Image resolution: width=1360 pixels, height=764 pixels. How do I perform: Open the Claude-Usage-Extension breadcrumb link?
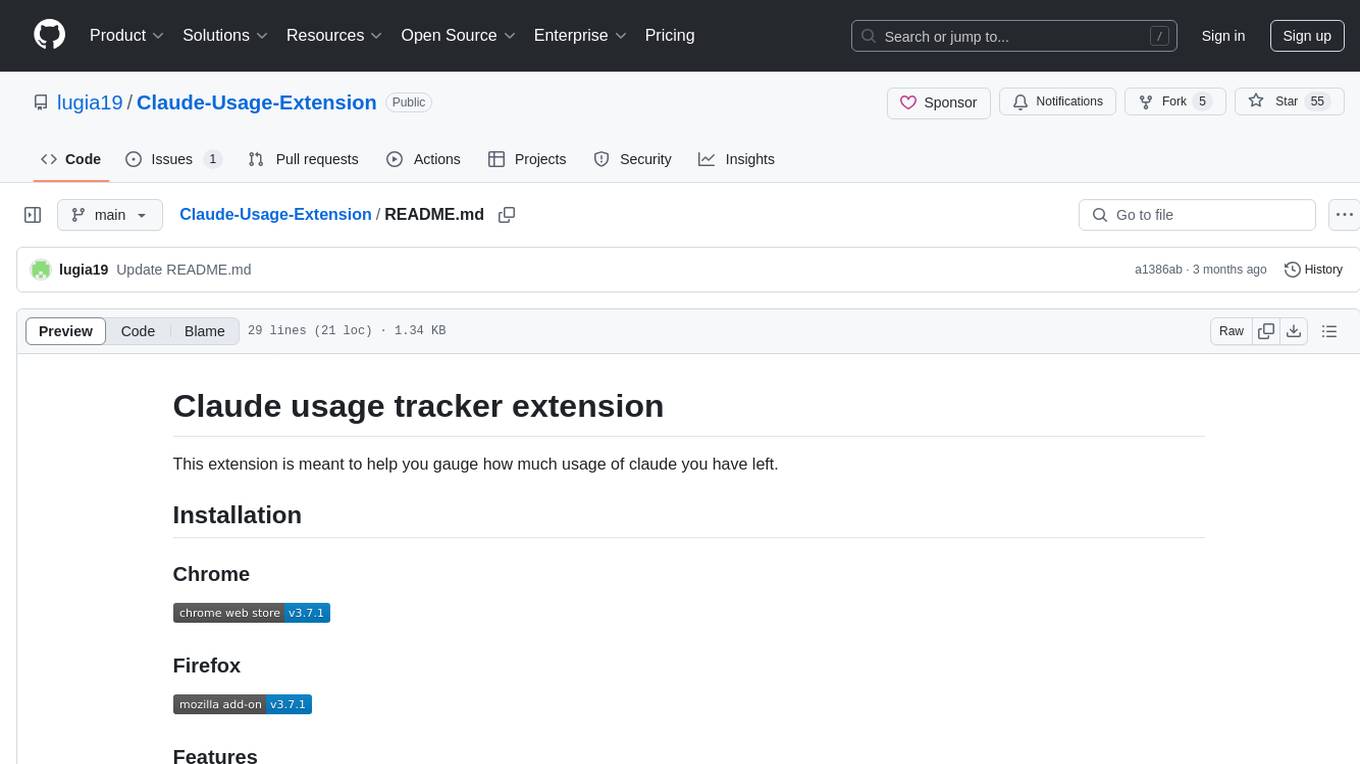[275, 214]
